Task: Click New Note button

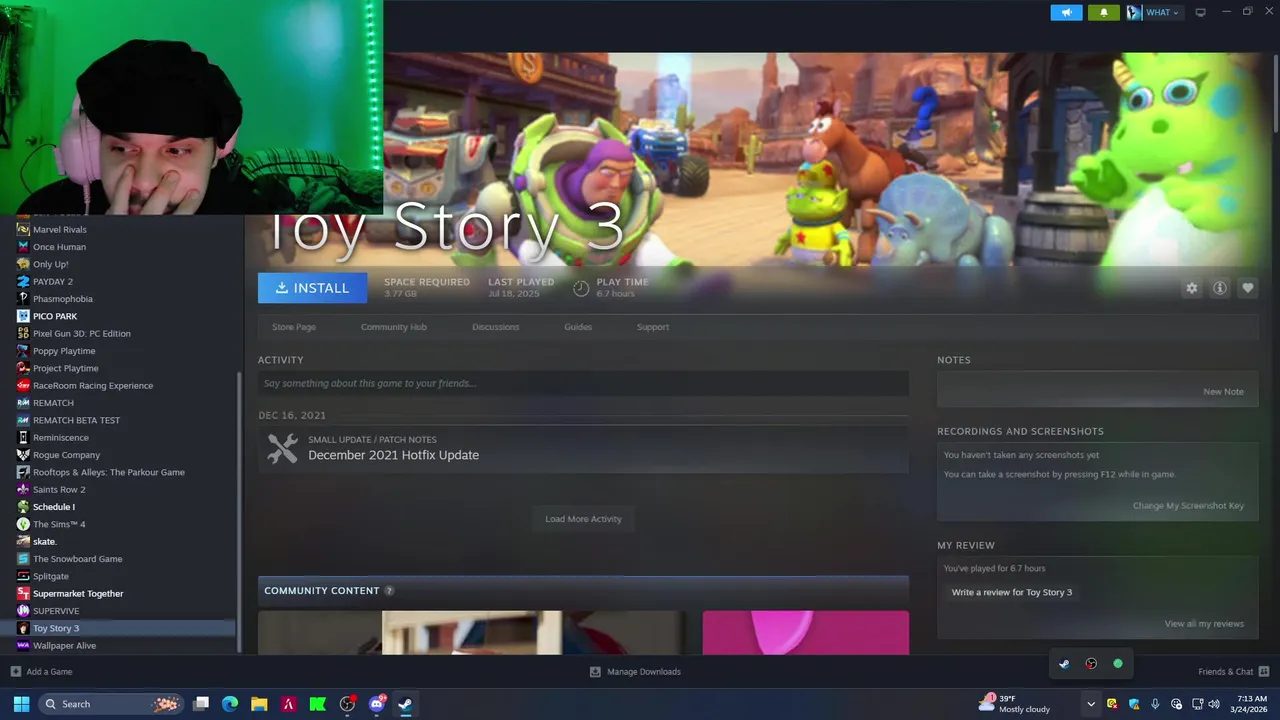Action: (1223, 392)
